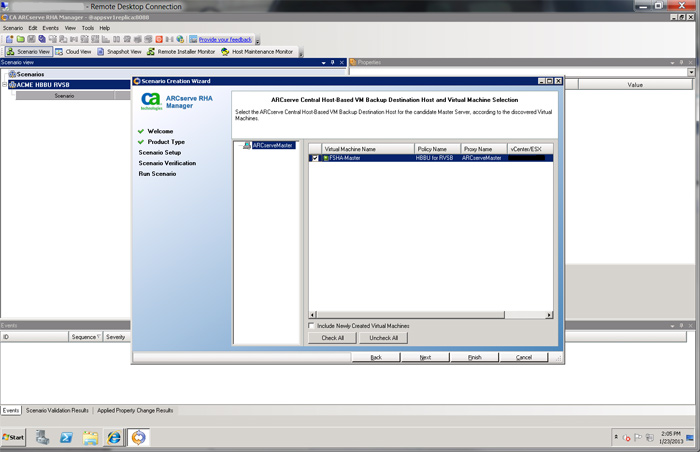
Task: Open Provide your feedback link
Action: [225, 39]
